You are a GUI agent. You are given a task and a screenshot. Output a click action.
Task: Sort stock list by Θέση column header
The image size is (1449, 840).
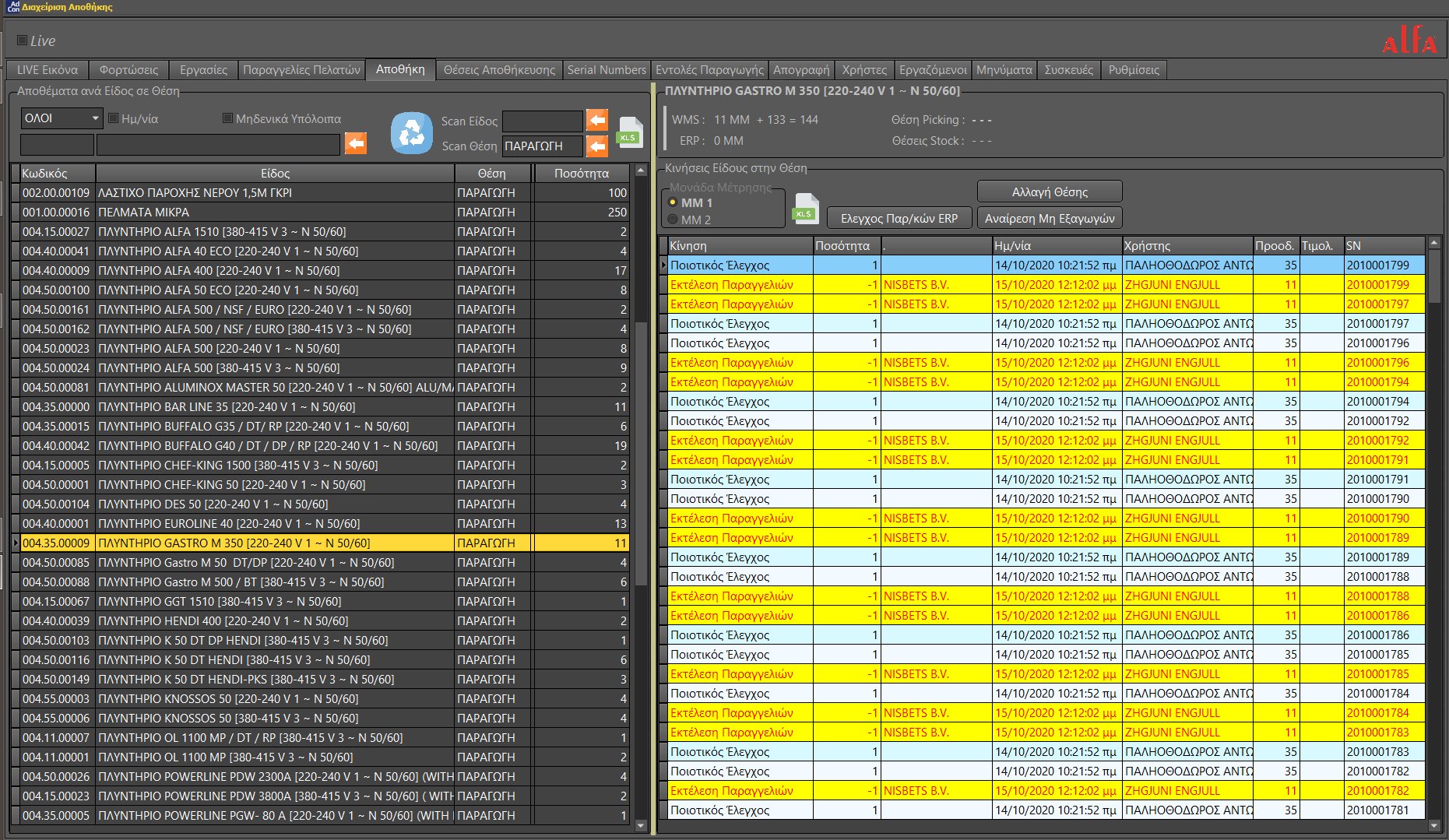point(494,173)
